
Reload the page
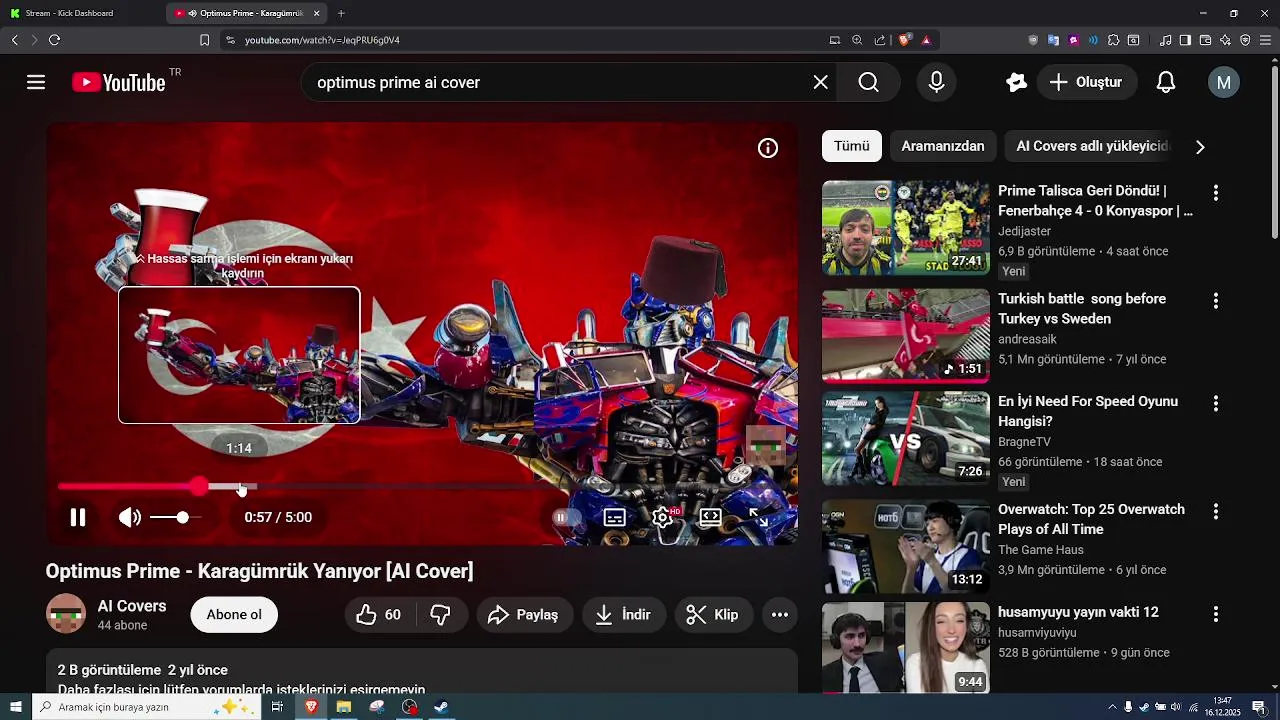pyautogui.click(x=54, y=40)
